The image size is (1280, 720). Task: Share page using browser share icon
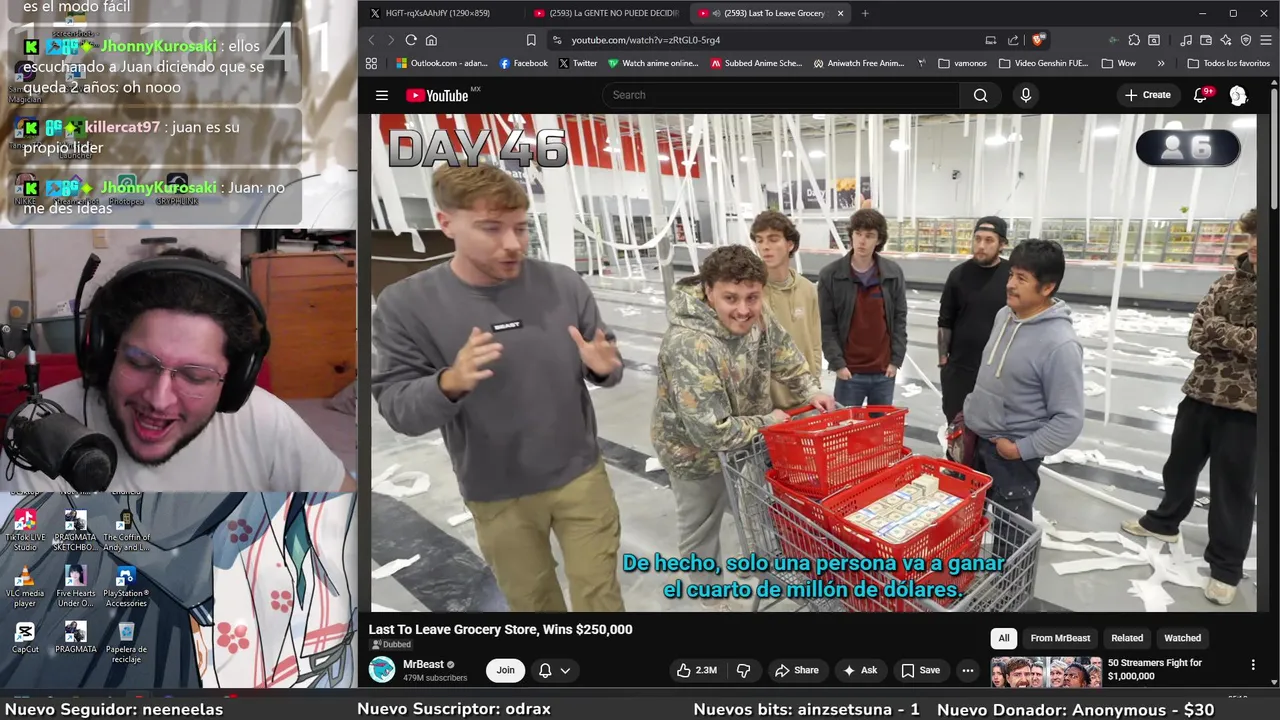click(1013, 40)
